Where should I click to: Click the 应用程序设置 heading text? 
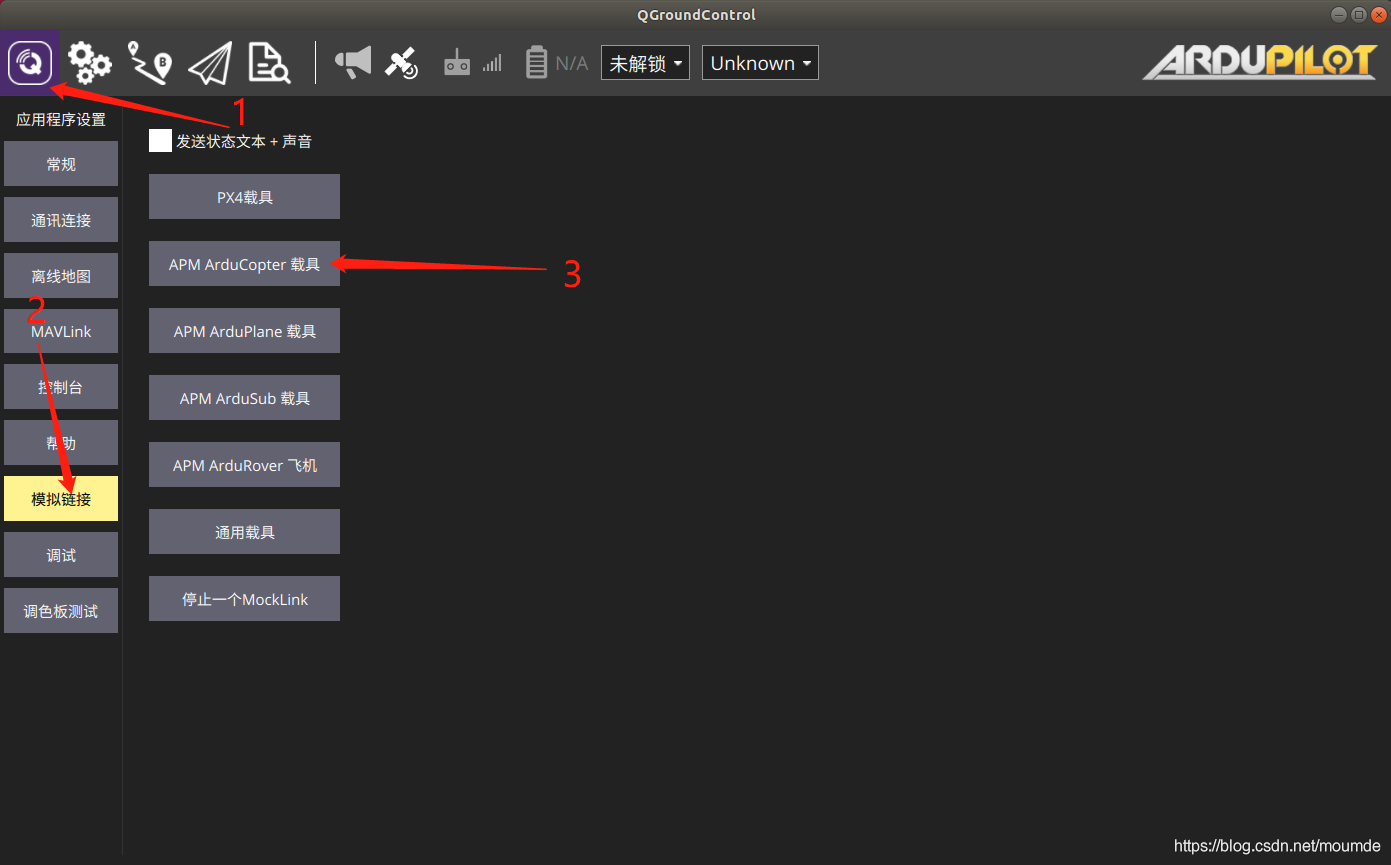[x=61, y=120]
